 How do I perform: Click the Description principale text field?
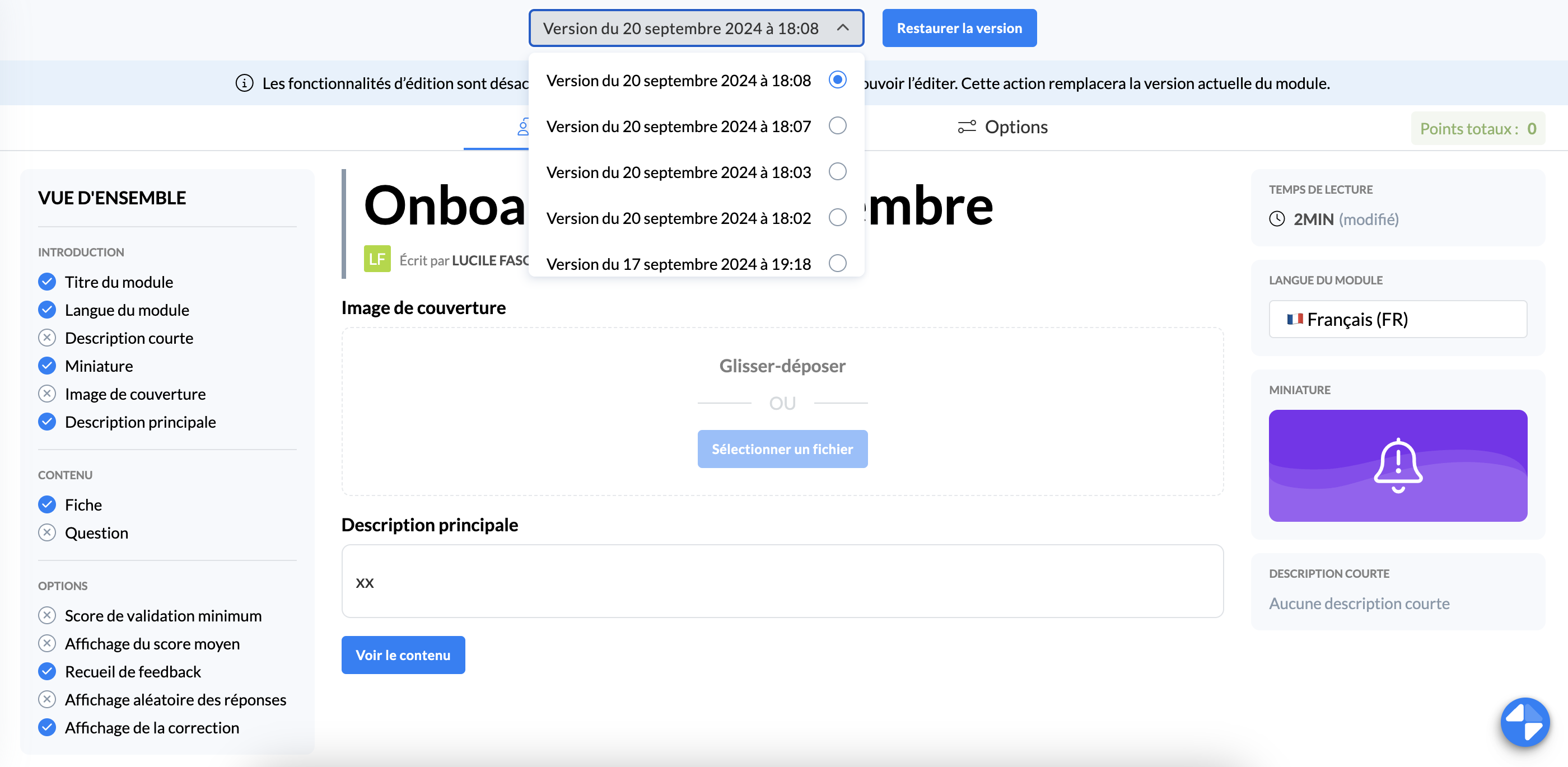(782, 581)
